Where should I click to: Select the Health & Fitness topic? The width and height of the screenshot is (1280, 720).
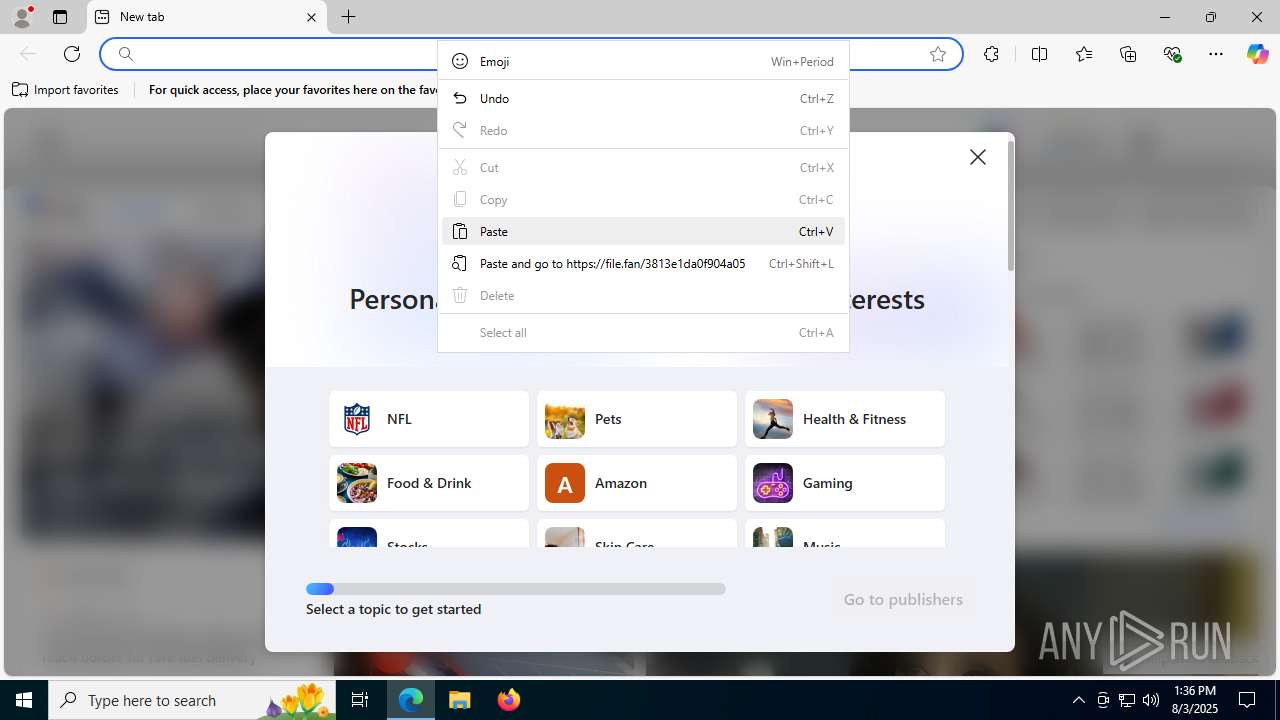845,419
